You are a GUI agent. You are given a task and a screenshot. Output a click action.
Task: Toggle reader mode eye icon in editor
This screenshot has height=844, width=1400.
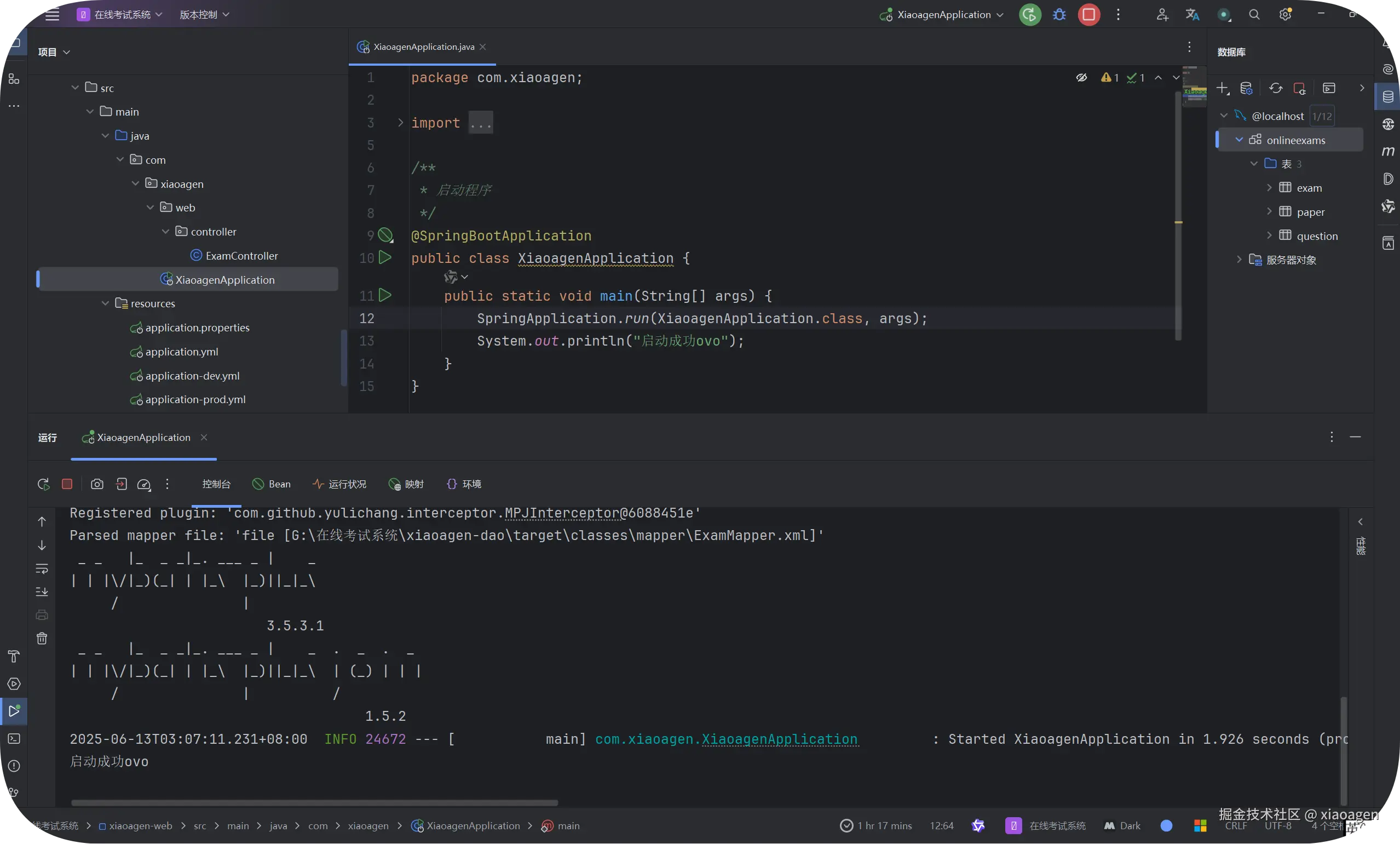1081,77
